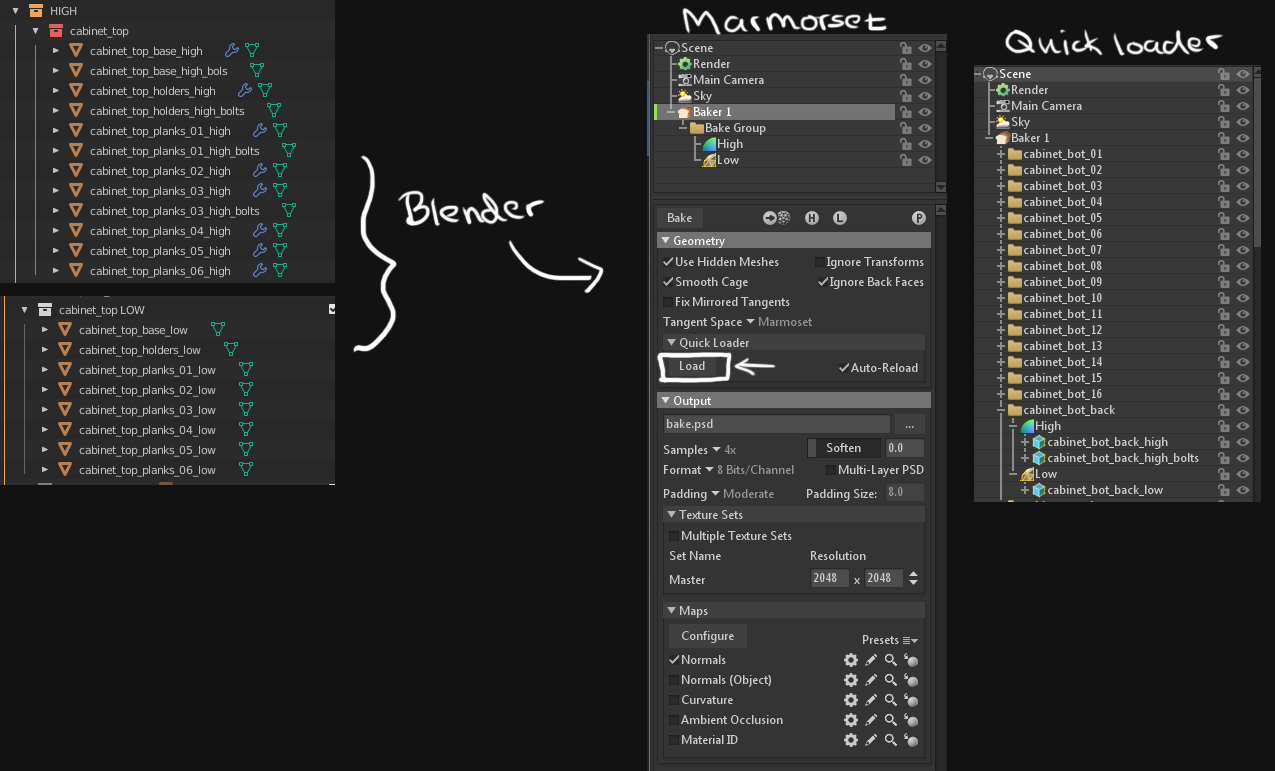Edit the Curvature map with the pencil icon
The height and width of the screenshot is (771, 1275).
pyautogui.click(x=870, y=700)
